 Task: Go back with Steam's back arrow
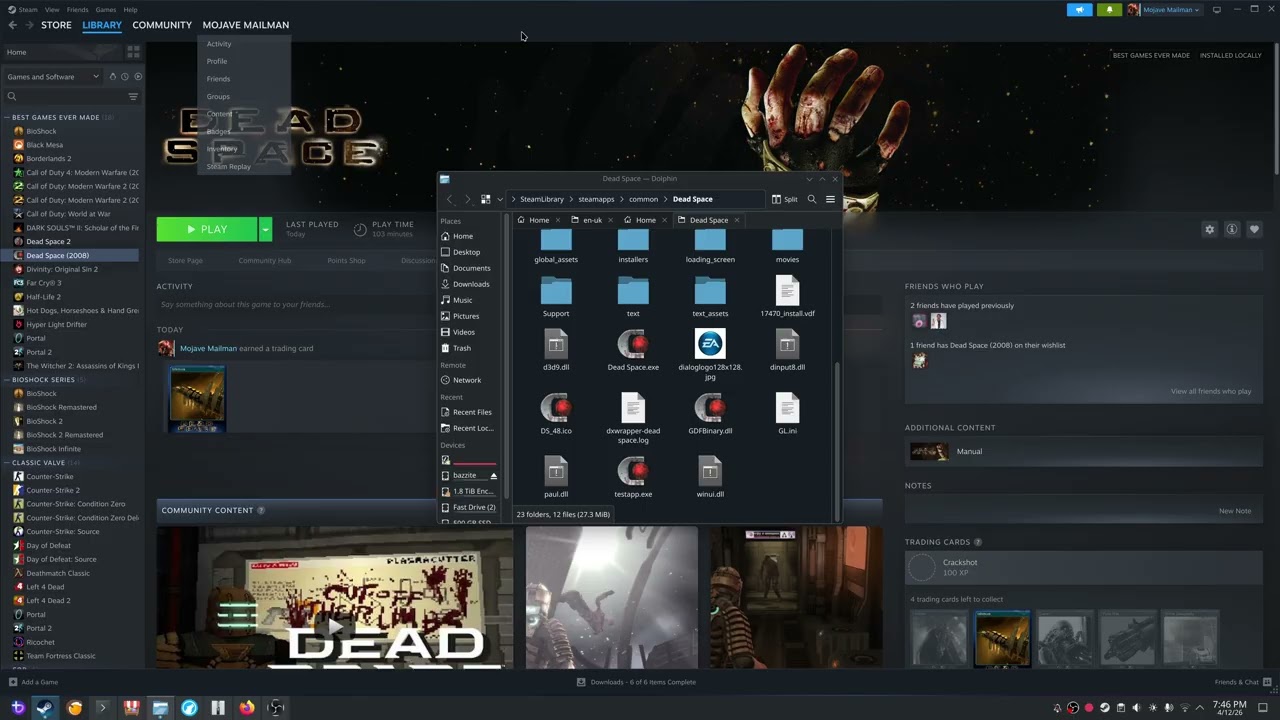14,25
